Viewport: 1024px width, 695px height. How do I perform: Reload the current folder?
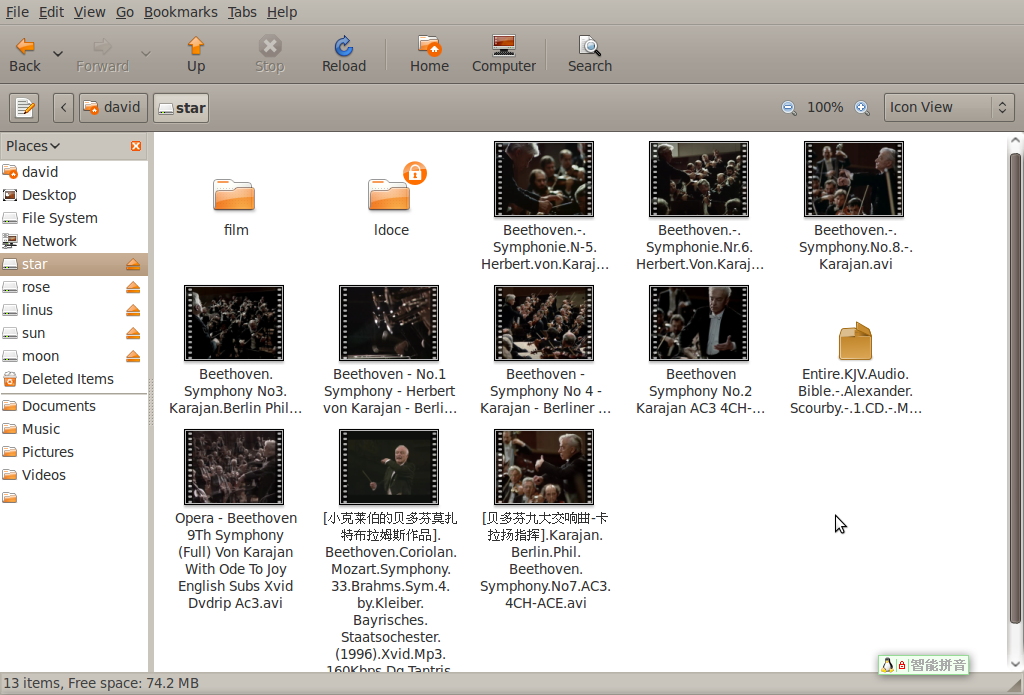point(344,54)
